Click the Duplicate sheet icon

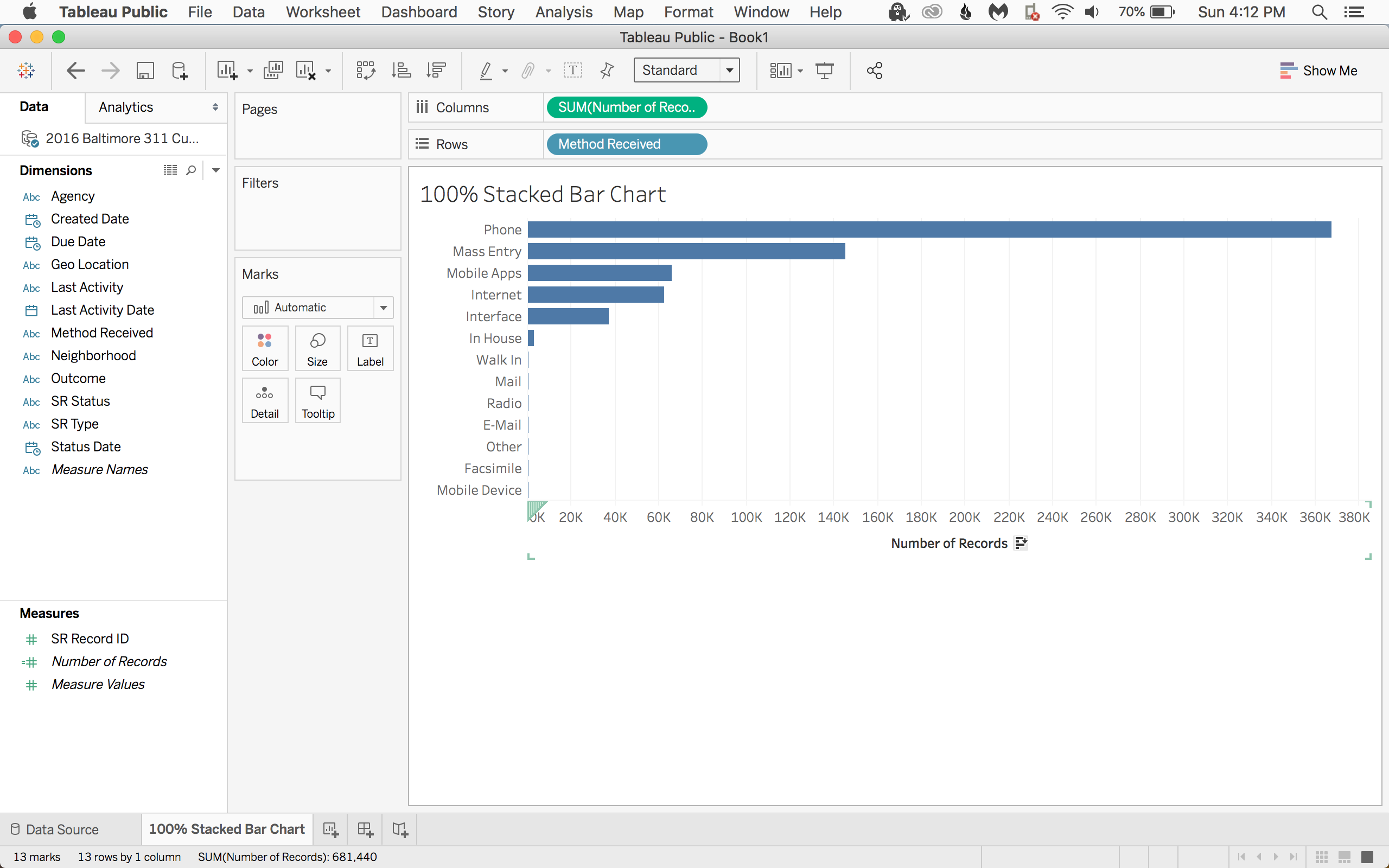tap(273, 71)
